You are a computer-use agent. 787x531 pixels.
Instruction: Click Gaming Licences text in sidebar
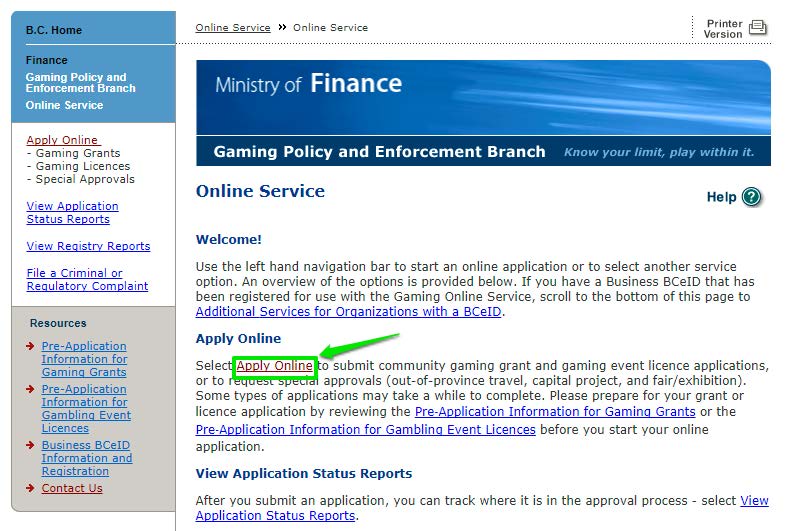click(83, 166)
